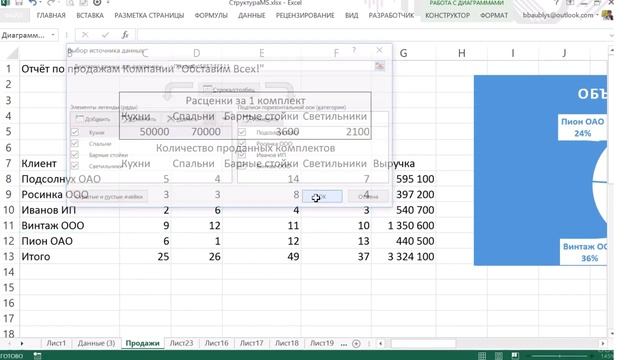Toggle the Иванов ИП category checkbox in the dialog

pos(242,155)
